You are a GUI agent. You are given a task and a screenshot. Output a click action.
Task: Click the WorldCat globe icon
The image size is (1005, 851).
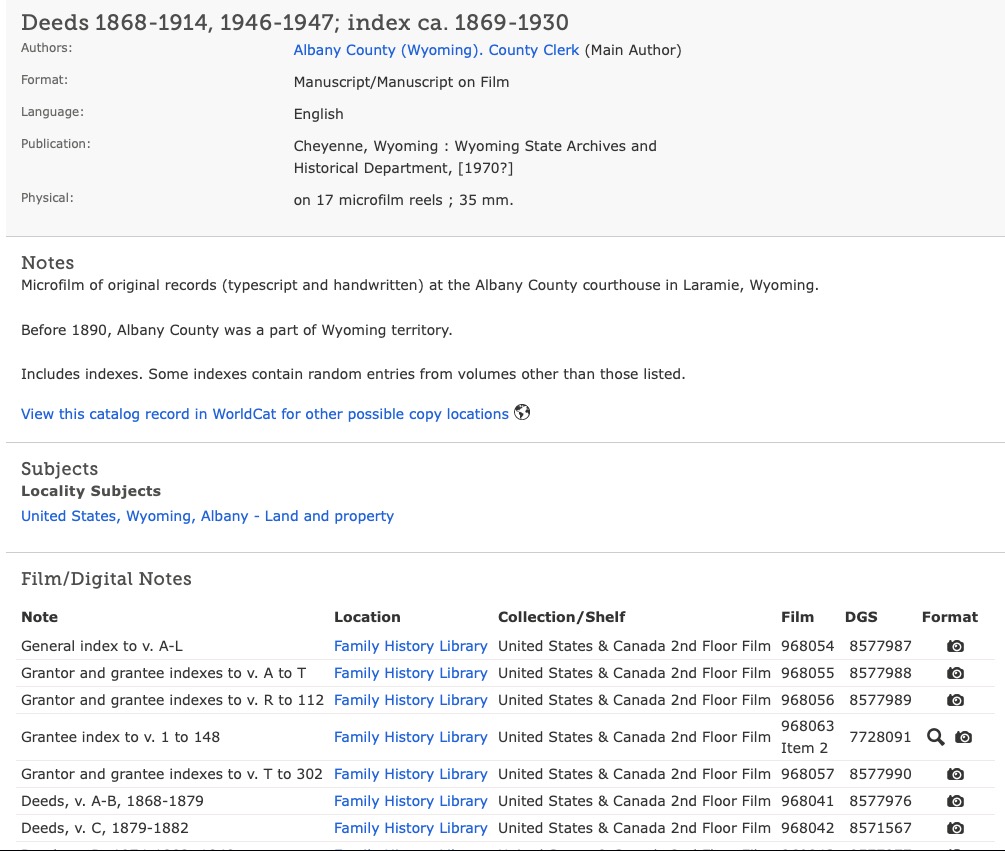click(522, 413)
